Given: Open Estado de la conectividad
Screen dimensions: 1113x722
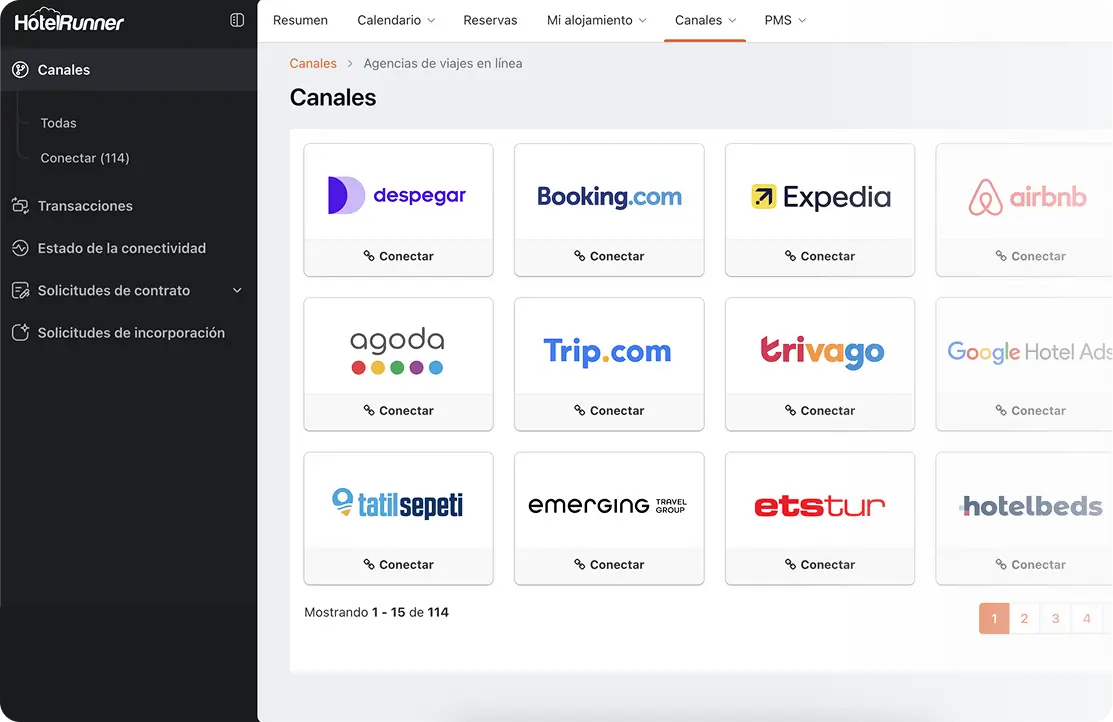Looking at the screenshot, I should coord(121,247).
